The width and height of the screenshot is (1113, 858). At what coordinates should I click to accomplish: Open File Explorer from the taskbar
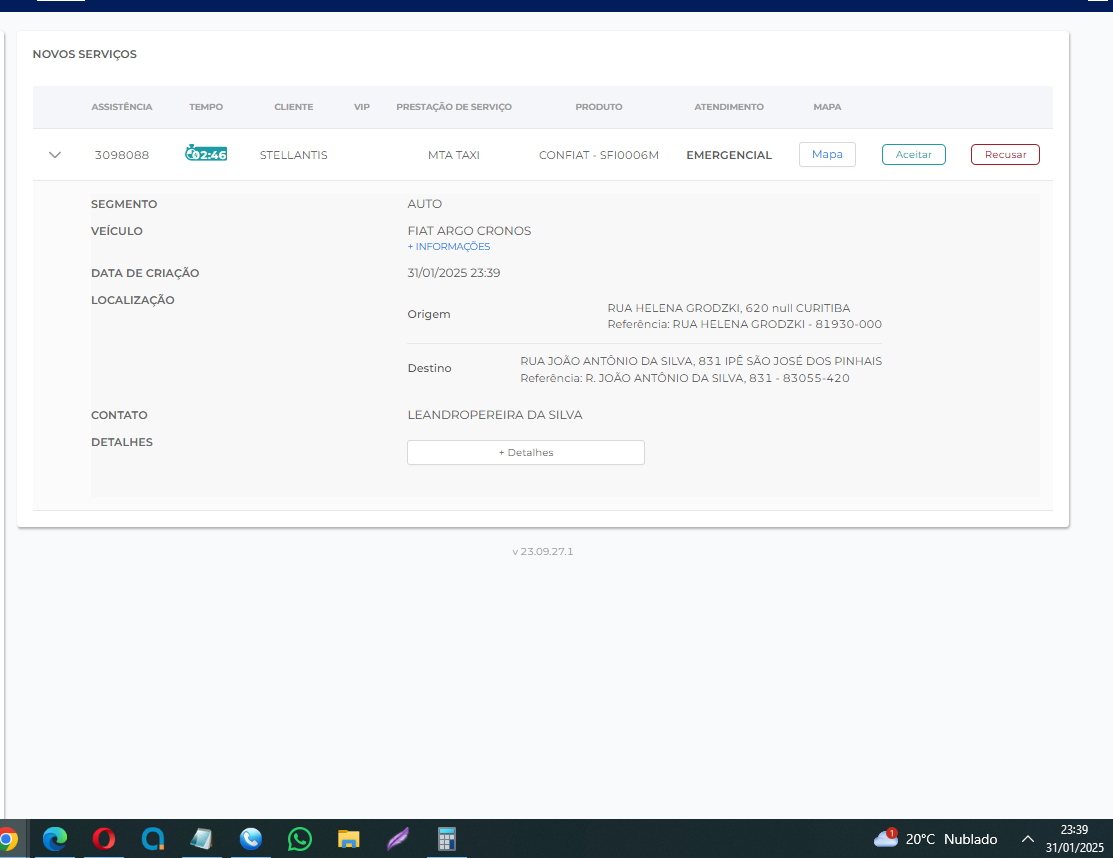tap(348, 839)
